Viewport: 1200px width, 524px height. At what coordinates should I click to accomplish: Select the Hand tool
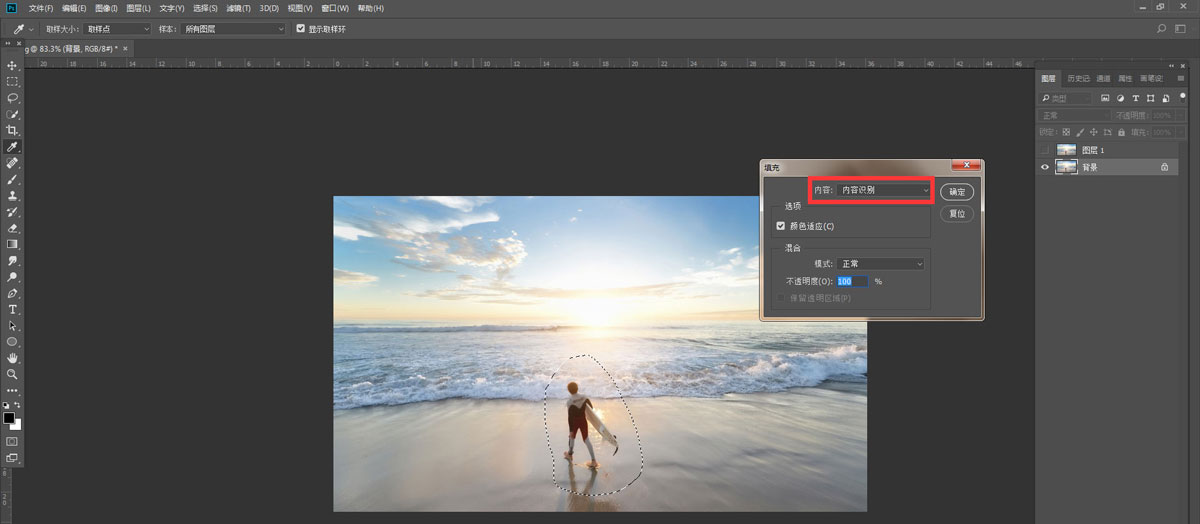click(x=12, y=358)
